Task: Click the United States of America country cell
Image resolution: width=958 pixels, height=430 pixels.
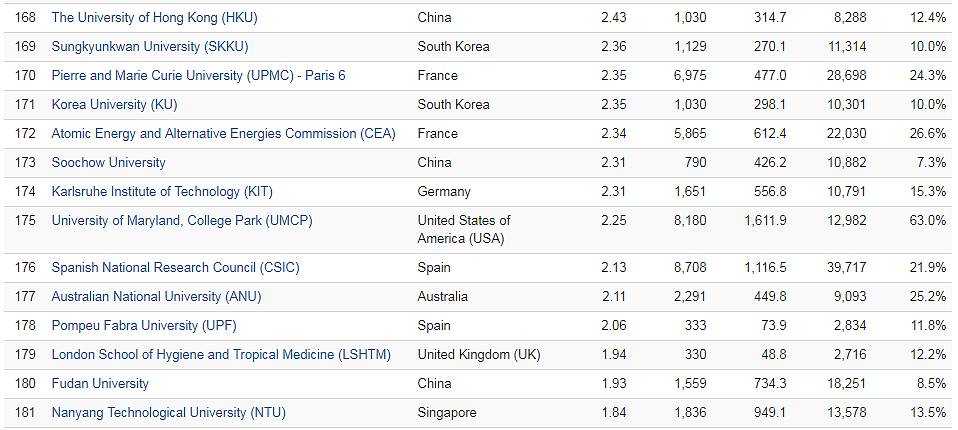Action: pos(464,229)
